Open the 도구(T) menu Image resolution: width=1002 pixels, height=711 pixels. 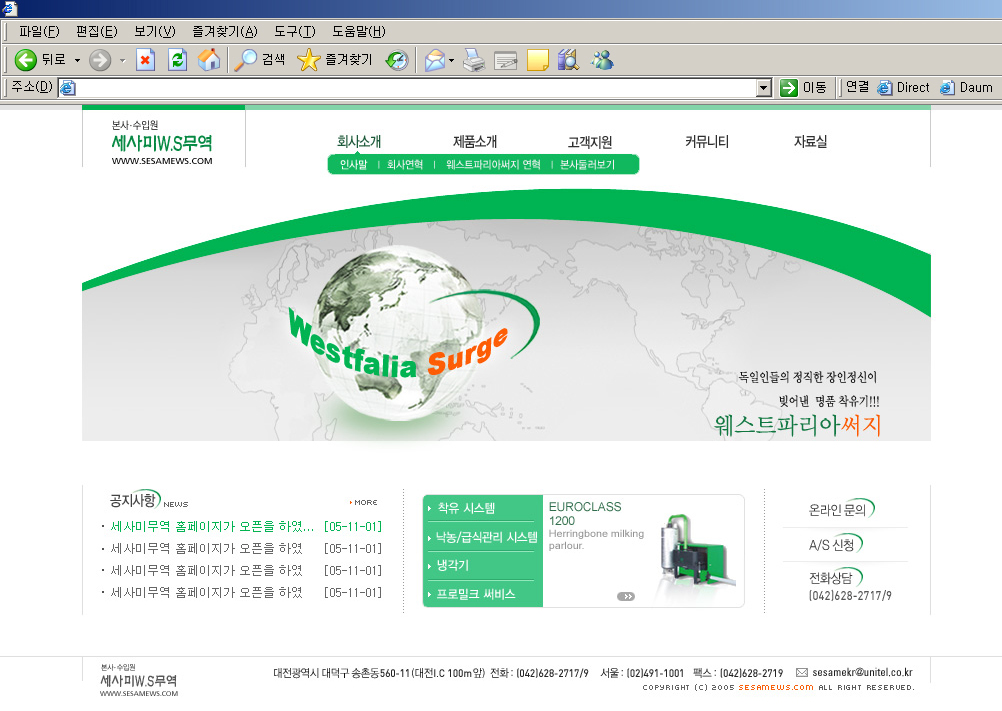pos(294,31)
